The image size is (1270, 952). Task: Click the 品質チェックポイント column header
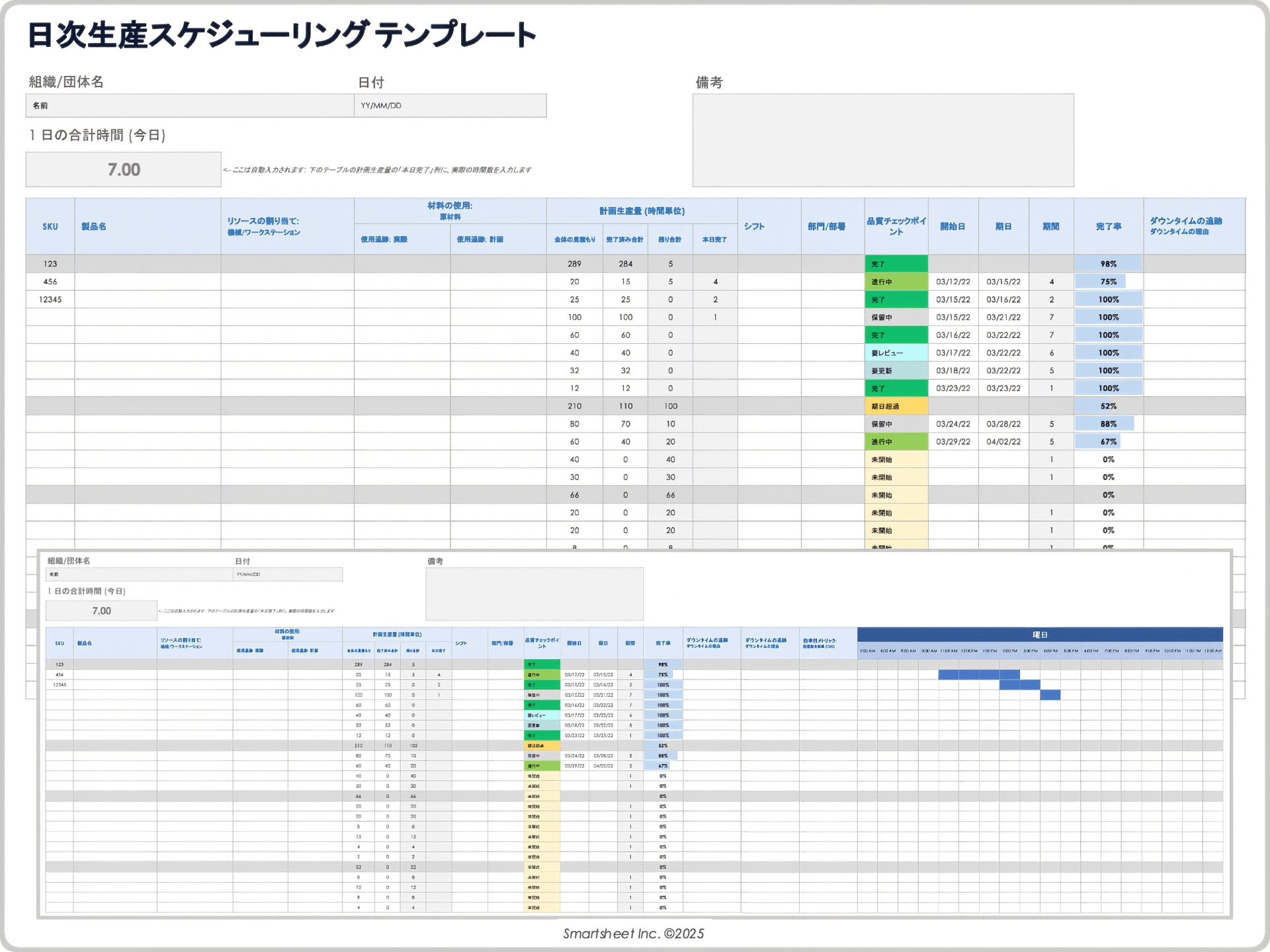(x=896, y=226)
